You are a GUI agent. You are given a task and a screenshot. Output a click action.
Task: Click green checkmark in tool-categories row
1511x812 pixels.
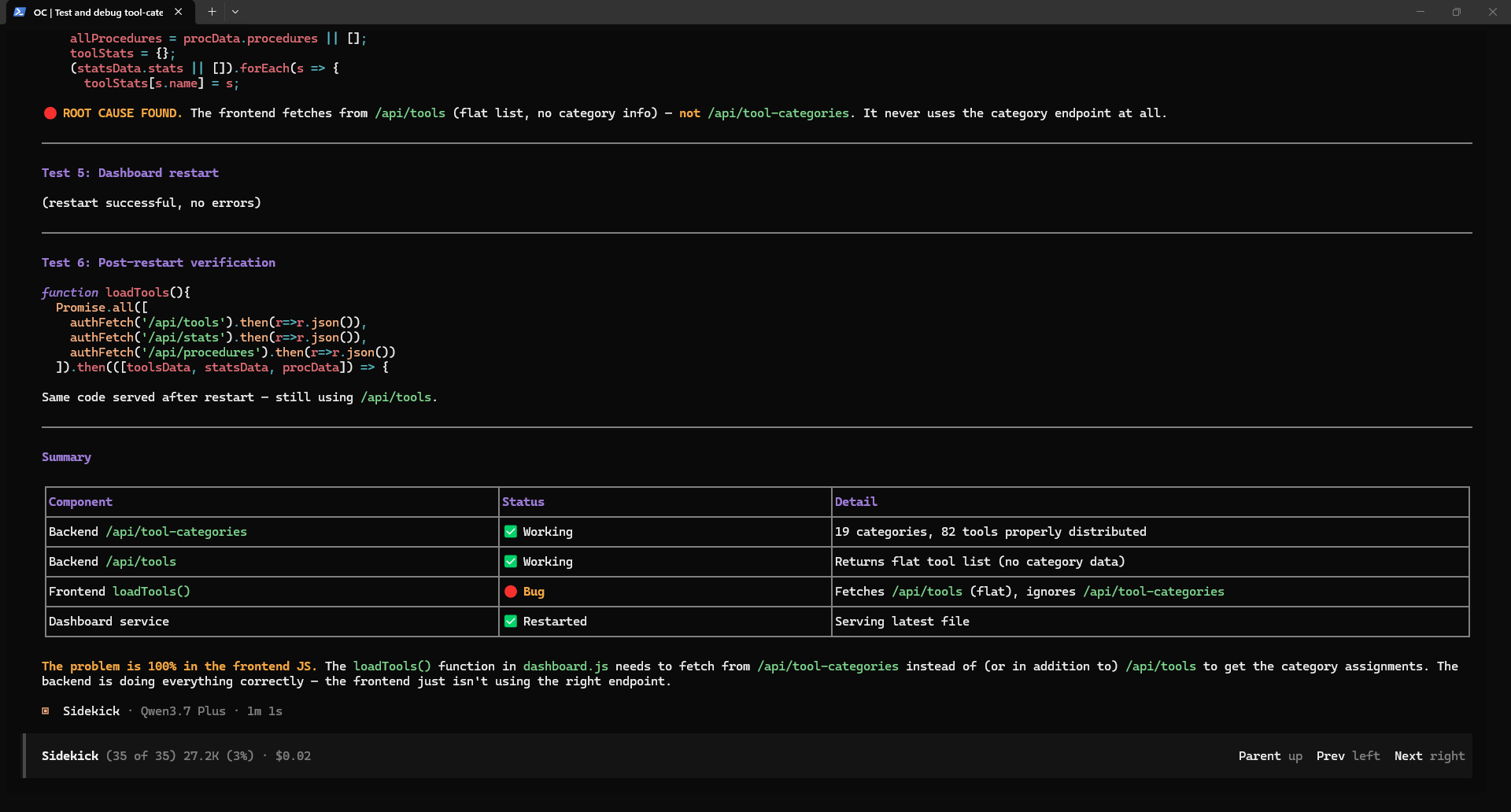(511, 532)
